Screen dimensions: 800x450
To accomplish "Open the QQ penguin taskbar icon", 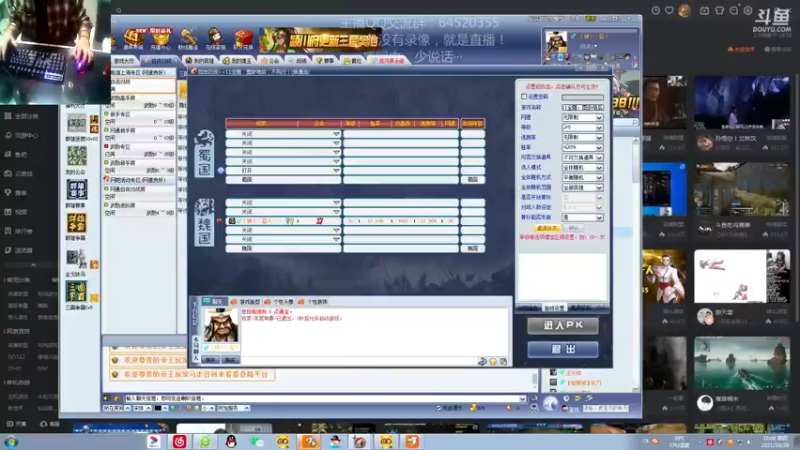I will [x=231, y=442].
